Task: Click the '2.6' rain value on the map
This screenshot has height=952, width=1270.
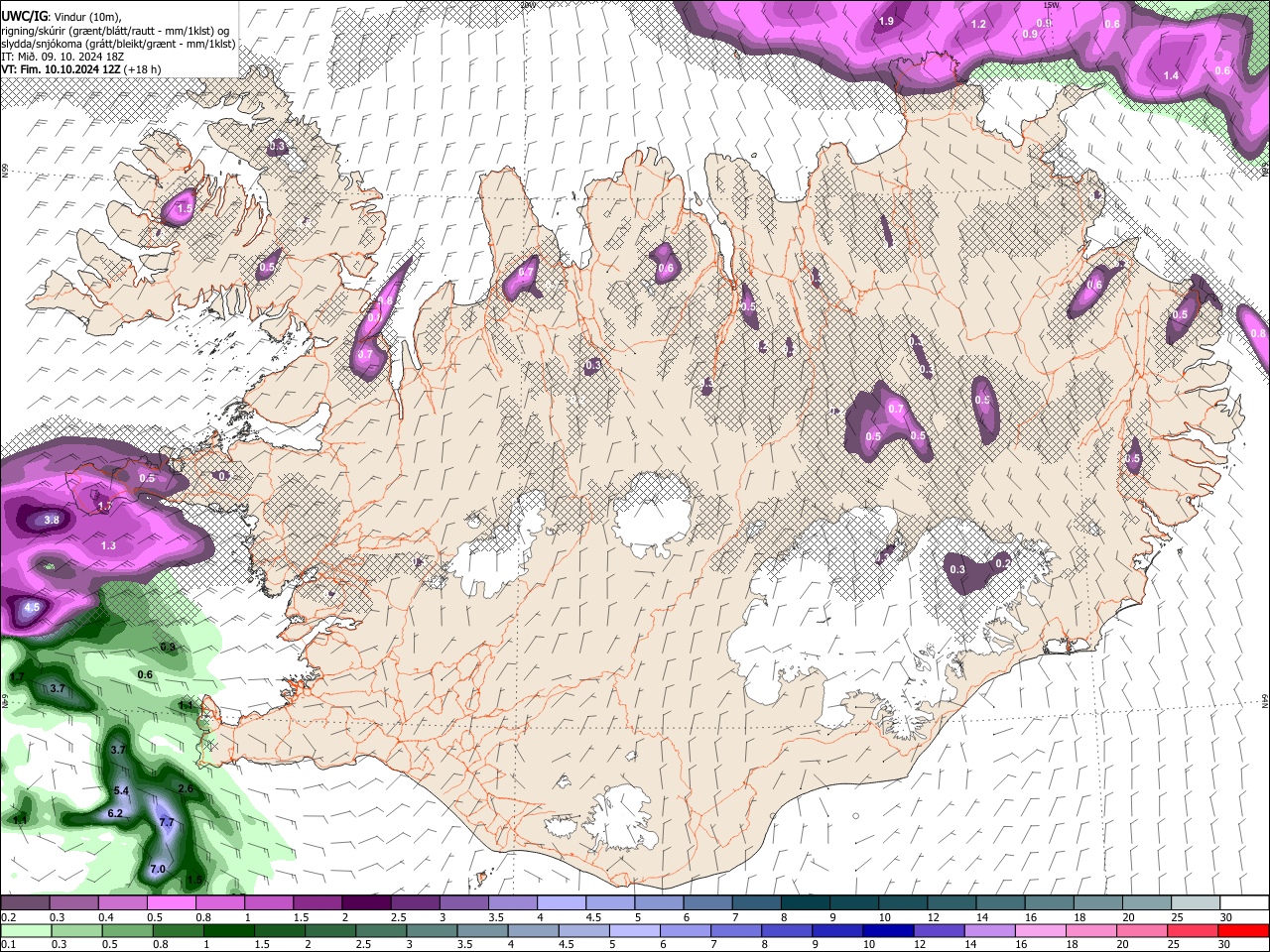Action: click(186, 788)
